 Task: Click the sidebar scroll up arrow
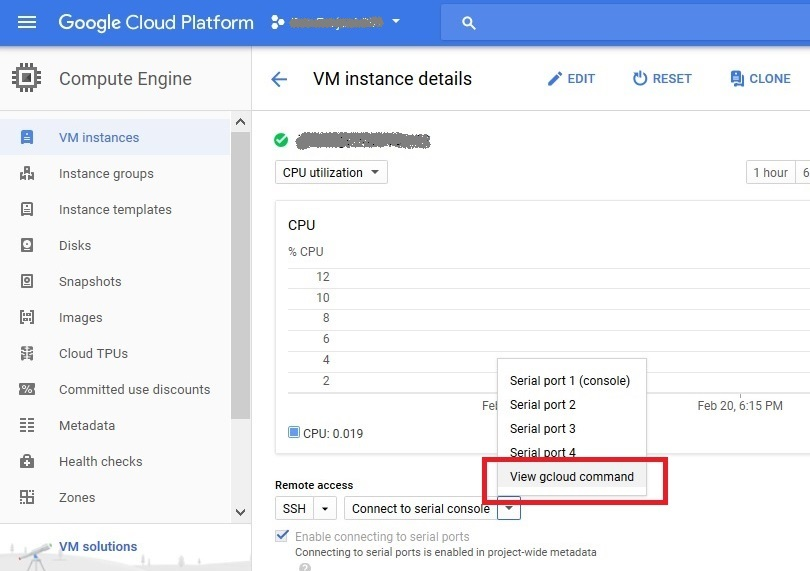[240, 122]
